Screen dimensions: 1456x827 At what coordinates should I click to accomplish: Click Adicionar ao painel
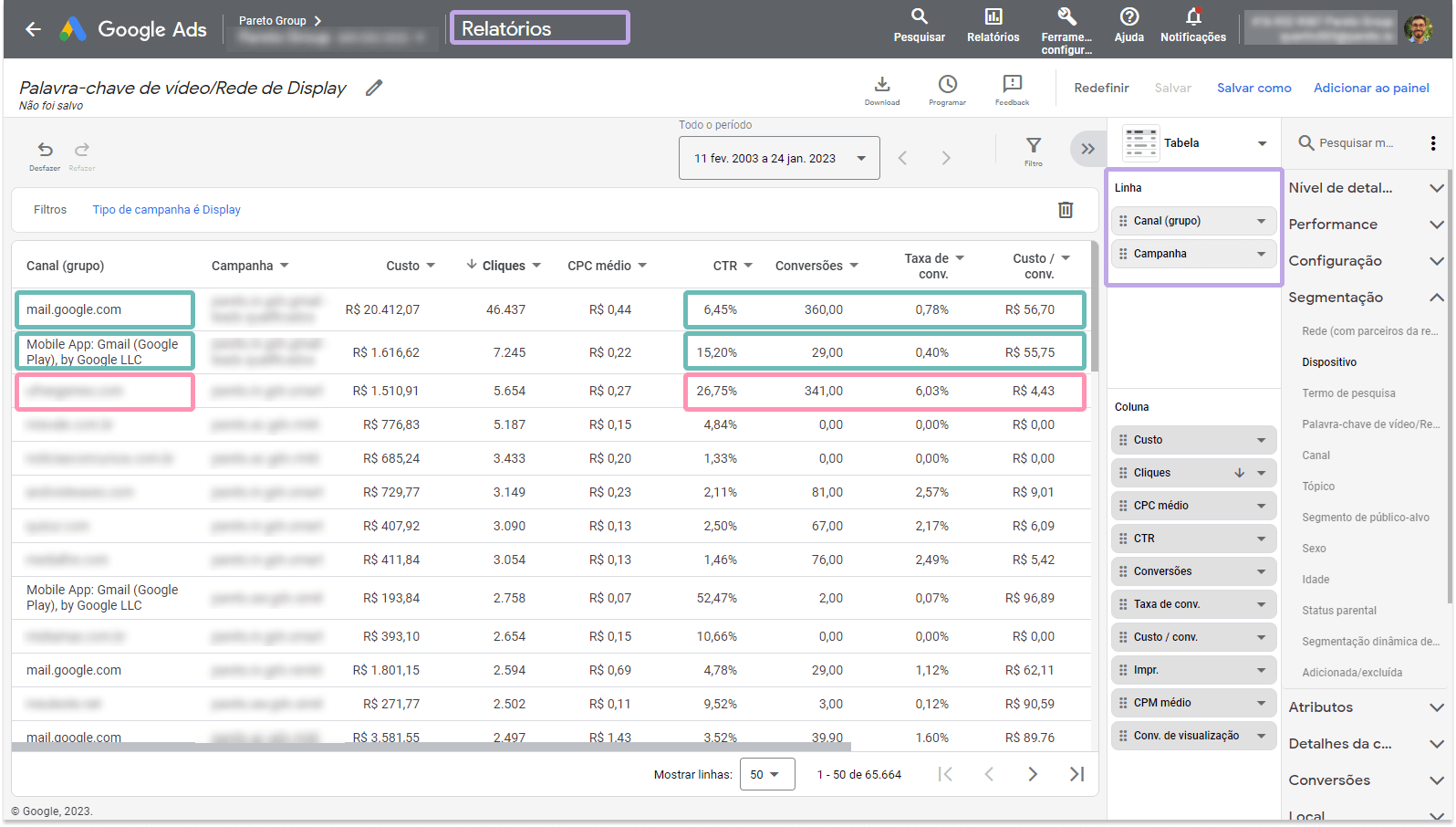(x=1370, y=88)
